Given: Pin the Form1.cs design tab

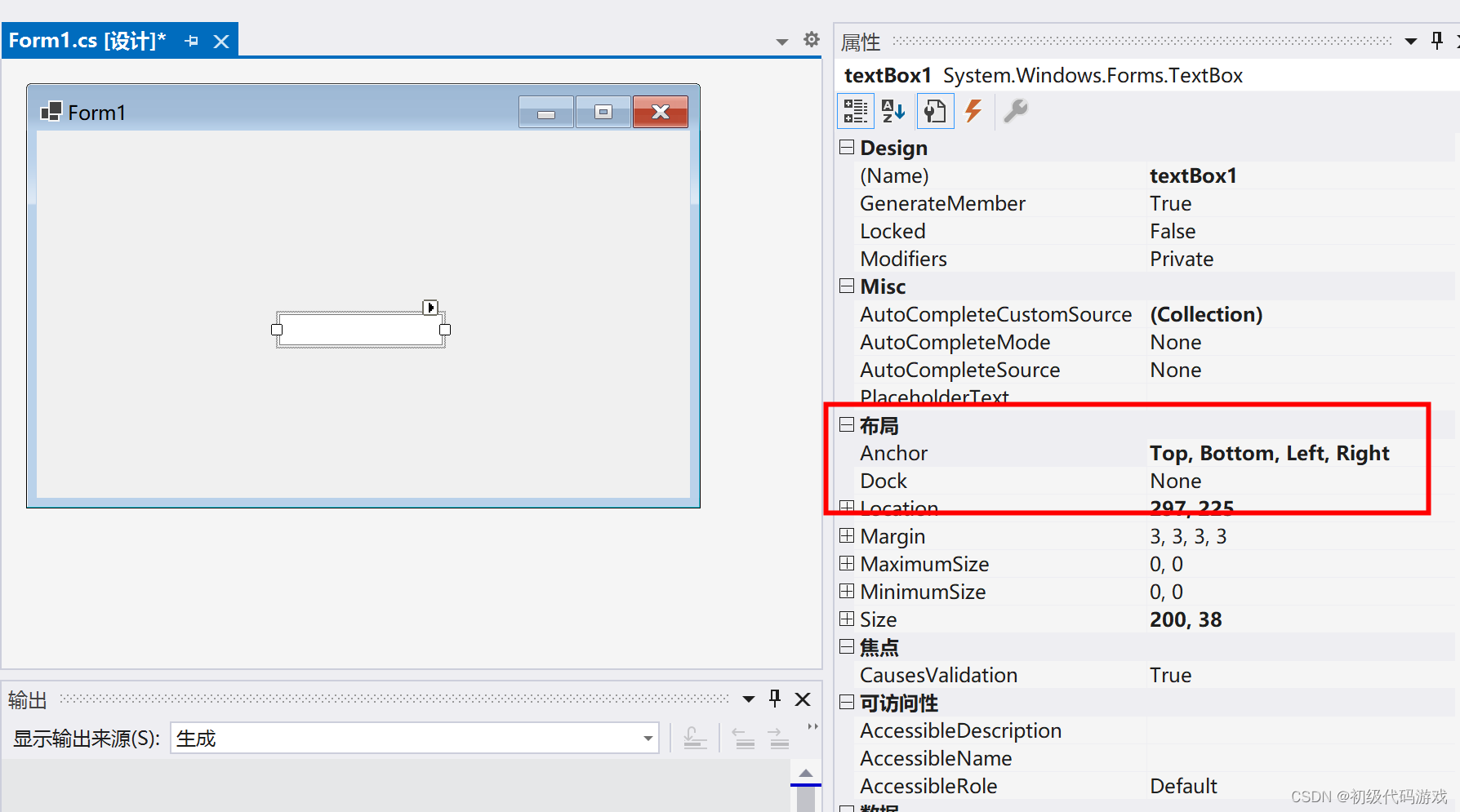Looking at the screenshot, I should 192,41.
